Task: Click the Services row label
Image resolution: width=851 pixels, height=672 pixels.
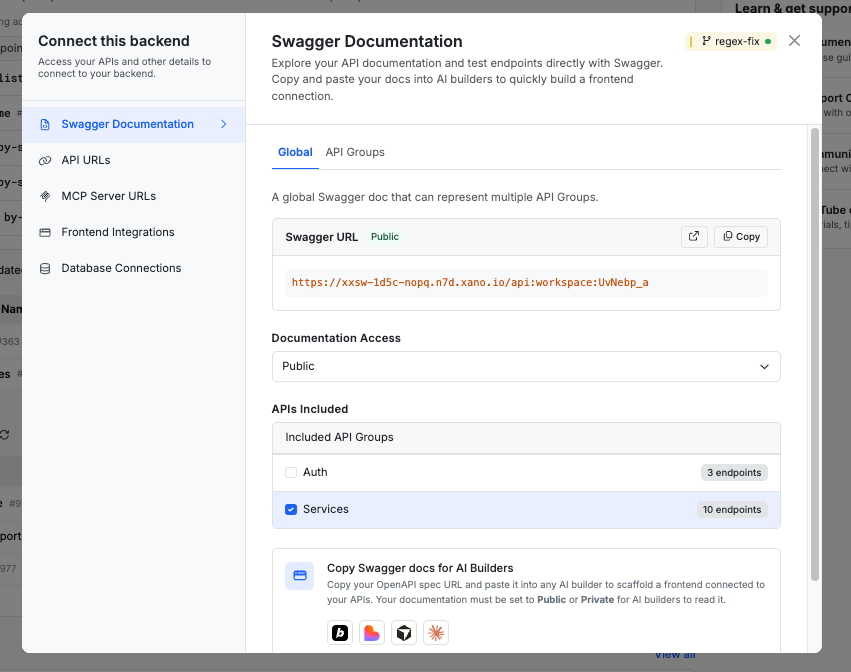Action: (x=326, y=509)
